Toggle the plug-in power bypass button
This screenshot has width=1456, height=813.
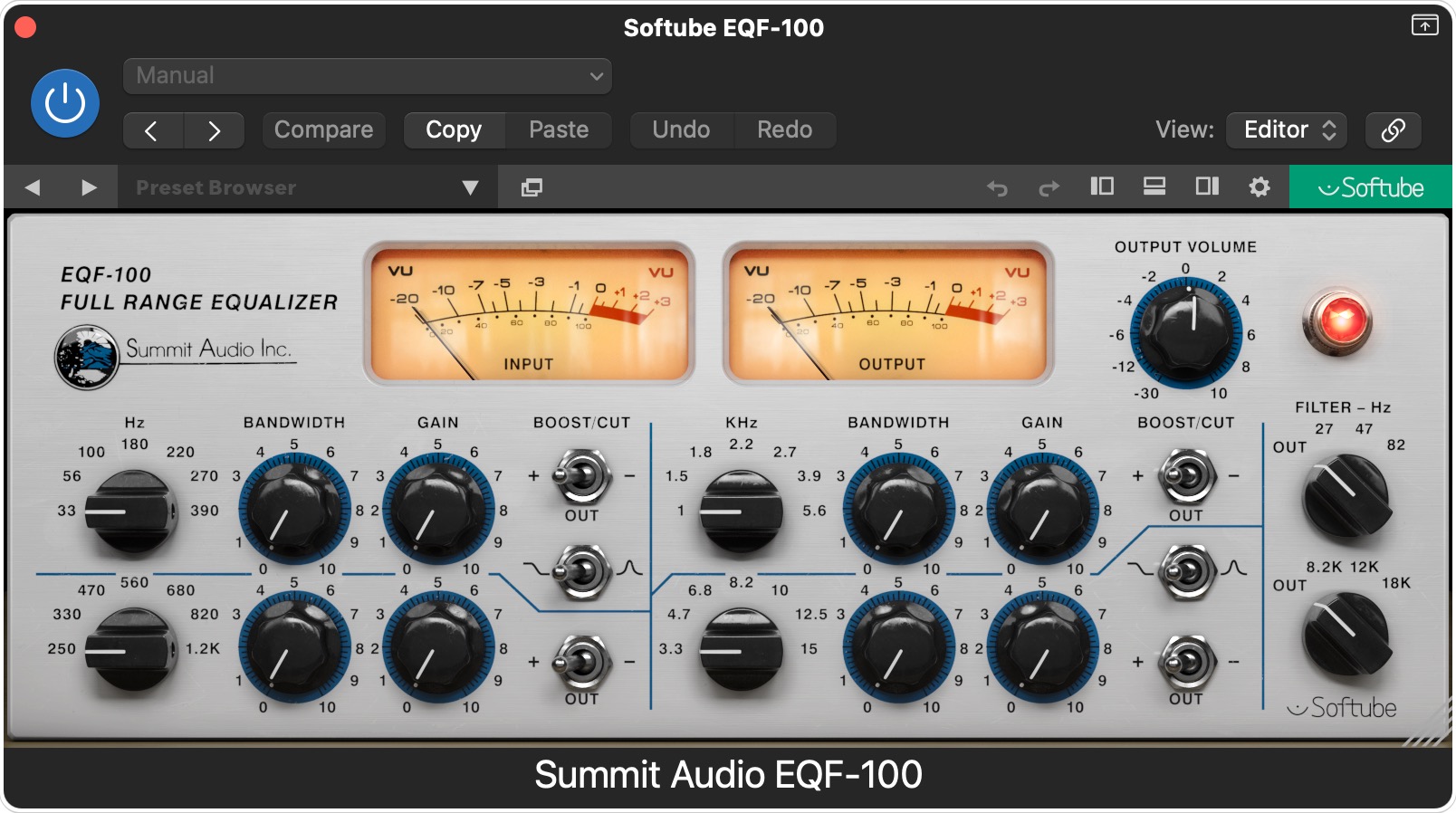(x=65, y=103)
